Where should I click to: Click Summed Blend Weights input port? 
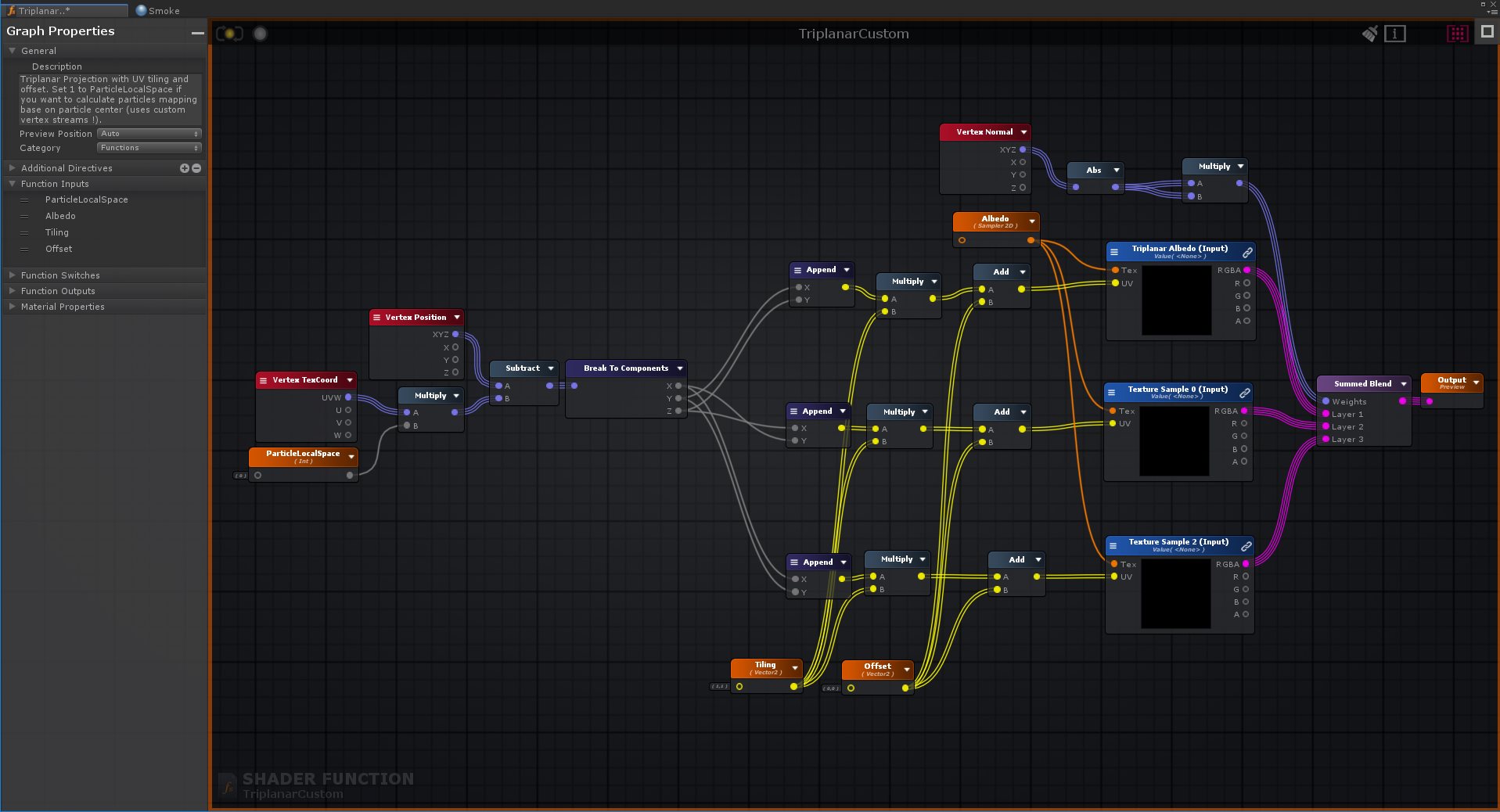(x=1326, y=401)
